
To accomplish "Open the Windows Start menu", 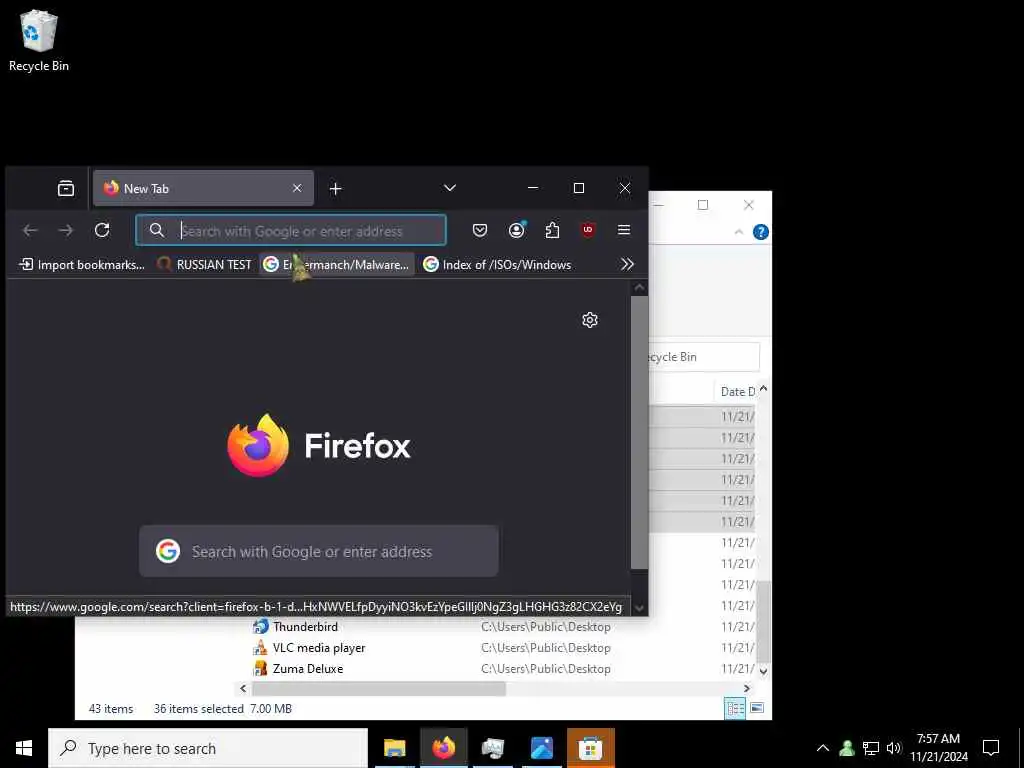I will coord(24,748).
